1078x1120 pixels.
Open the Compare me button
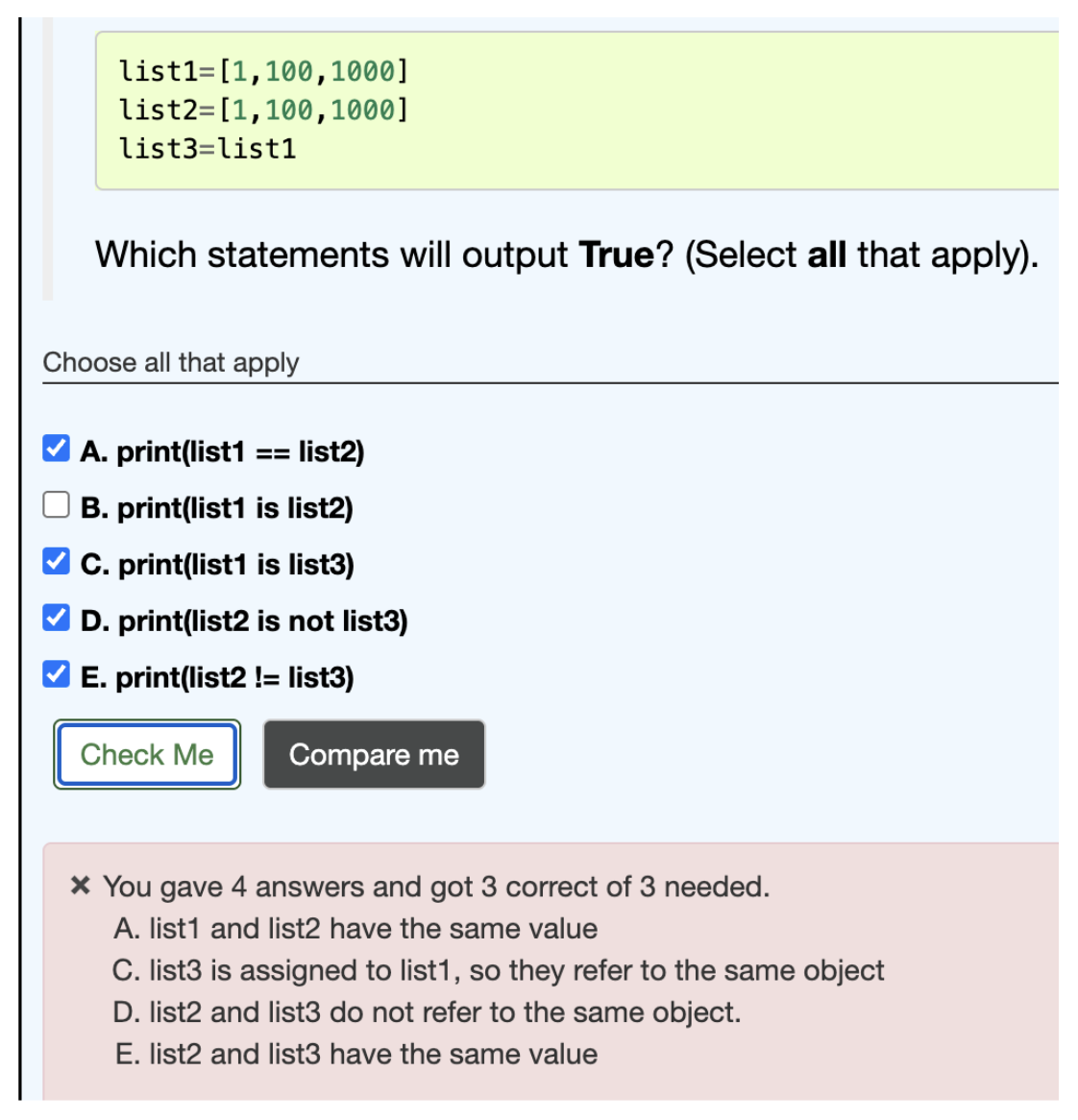374,755
